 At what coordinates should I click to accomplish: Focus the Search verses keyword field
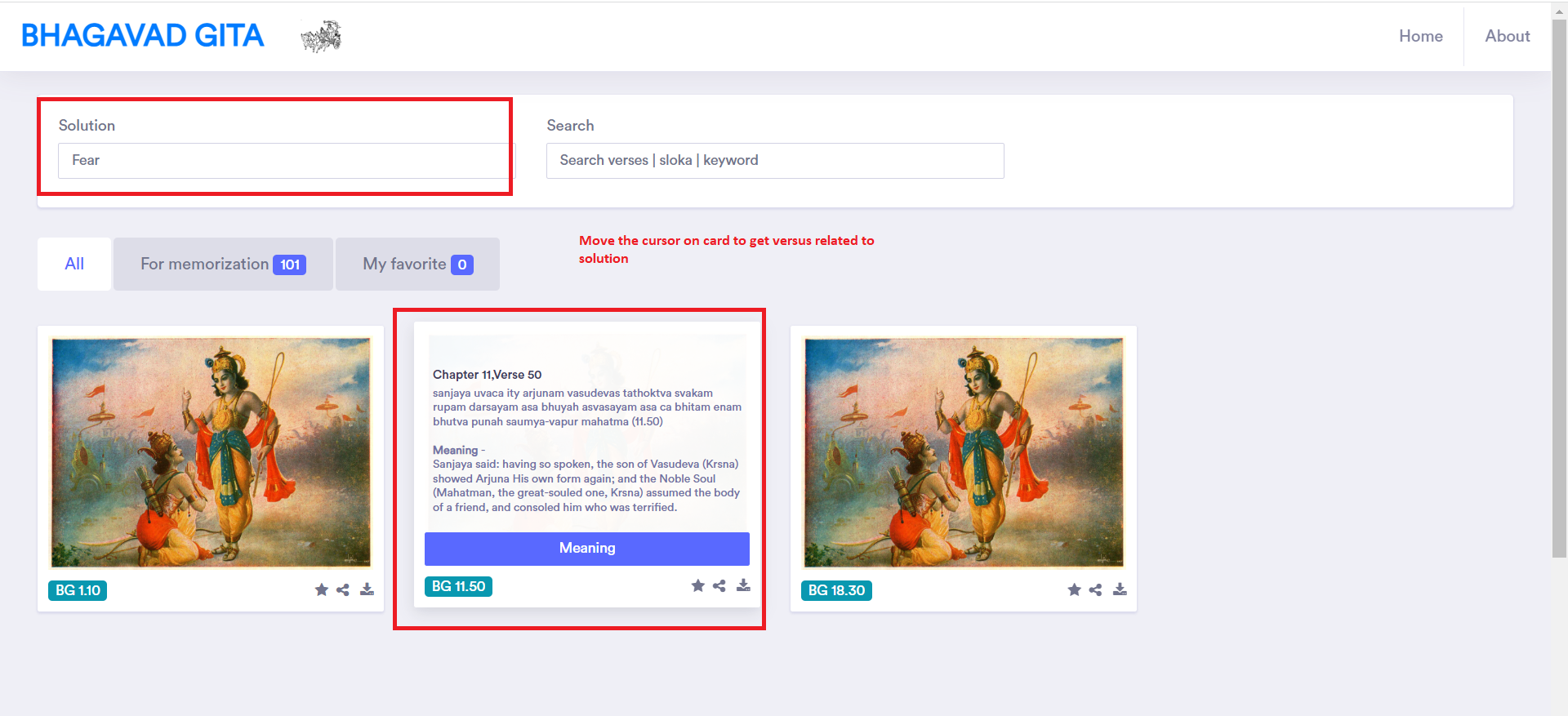click(775, 161)
